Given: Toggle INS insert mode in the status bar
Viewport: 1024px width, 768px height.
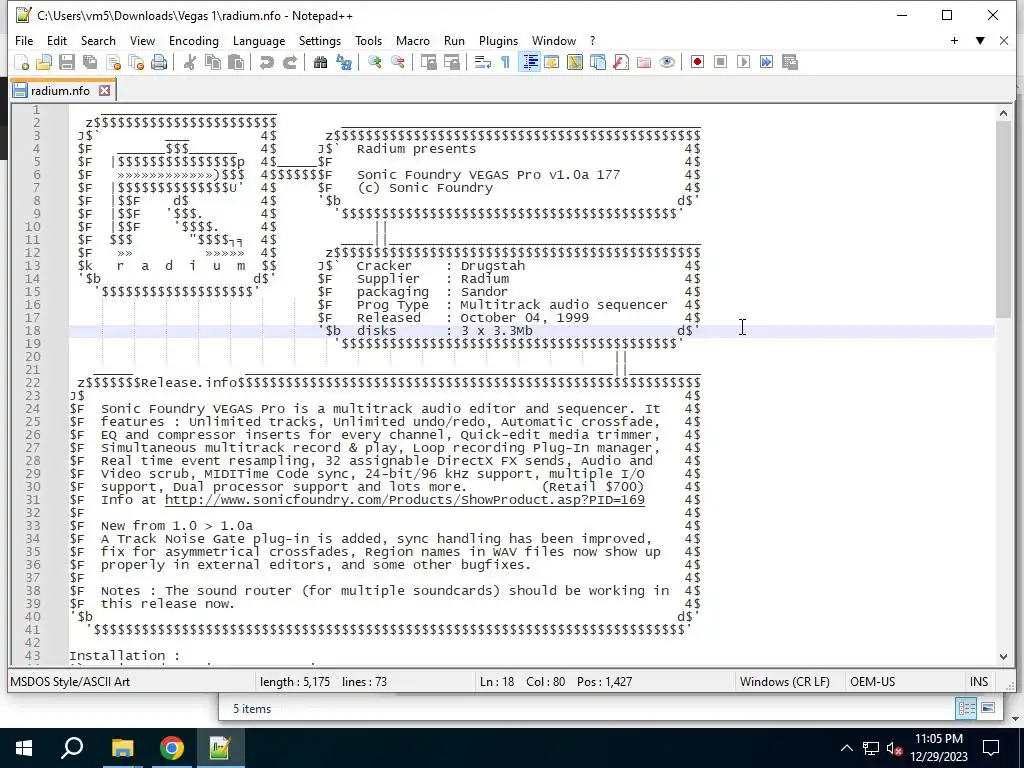Looking at the screenshot, I should pos(979,682).
